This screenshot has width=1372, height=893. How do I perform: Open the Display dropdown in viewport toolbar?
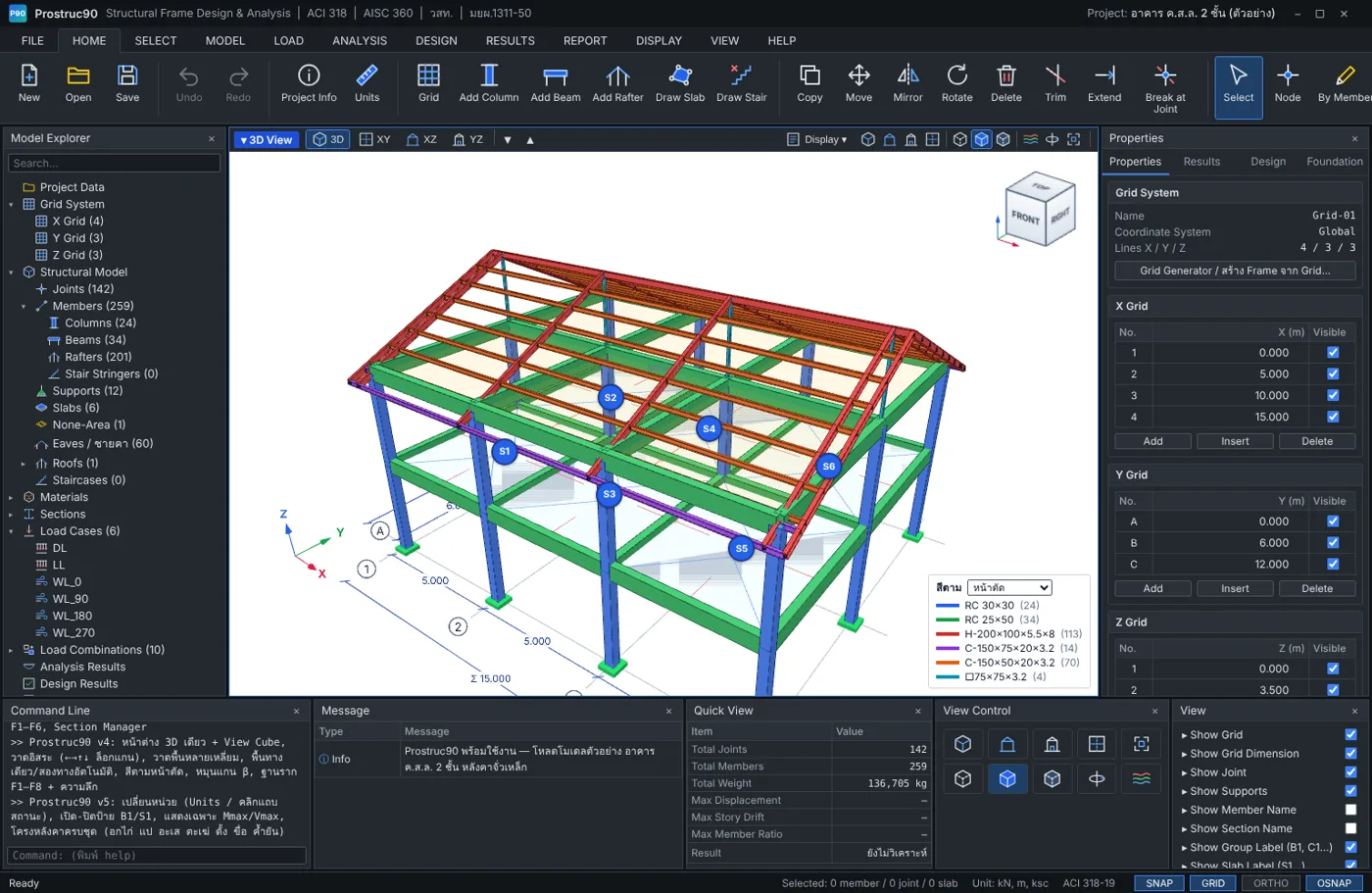pyautogui.click(x=817, y=139)
